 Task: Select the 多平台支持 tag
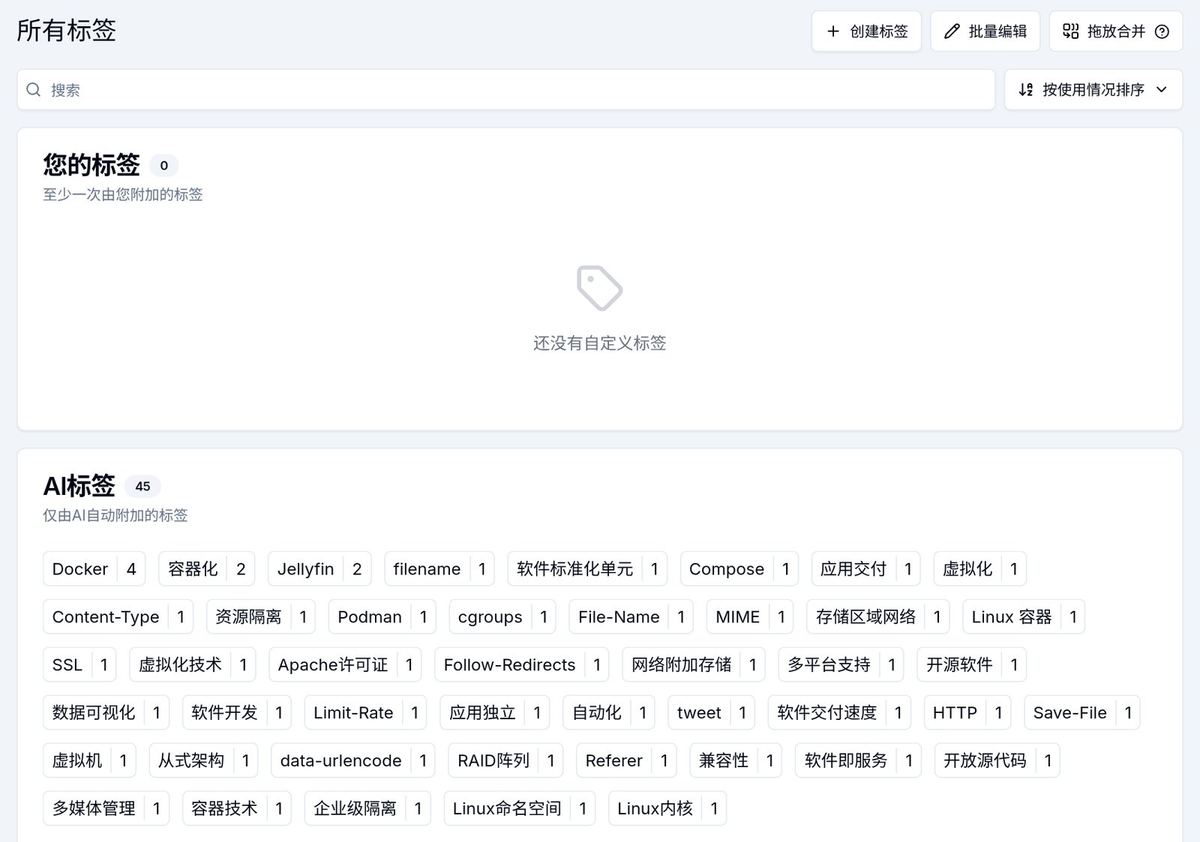(842, 665)
